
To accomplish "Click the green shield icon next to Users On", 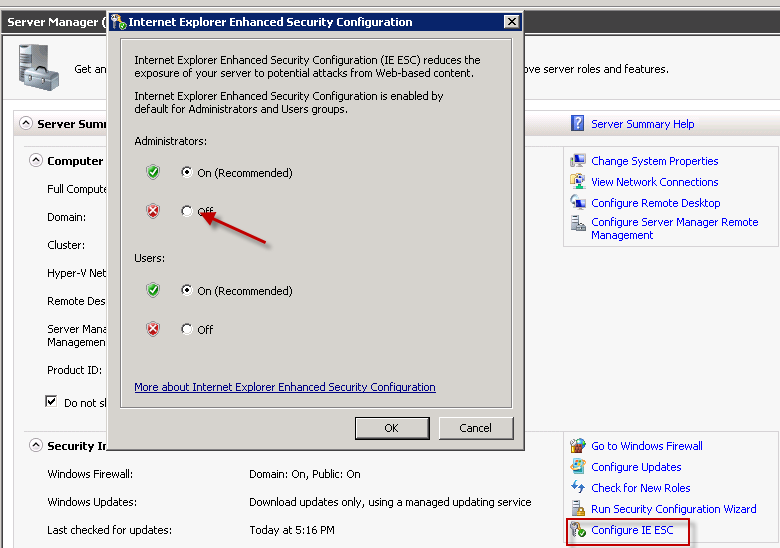I will [x=153, y=290].
